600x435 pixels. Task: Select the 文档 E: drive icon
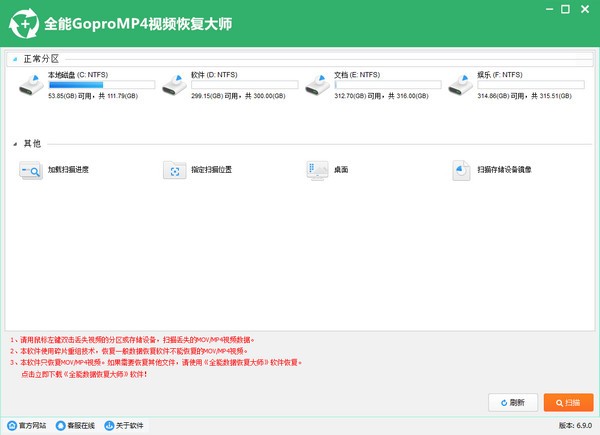(x=318, y=85)
